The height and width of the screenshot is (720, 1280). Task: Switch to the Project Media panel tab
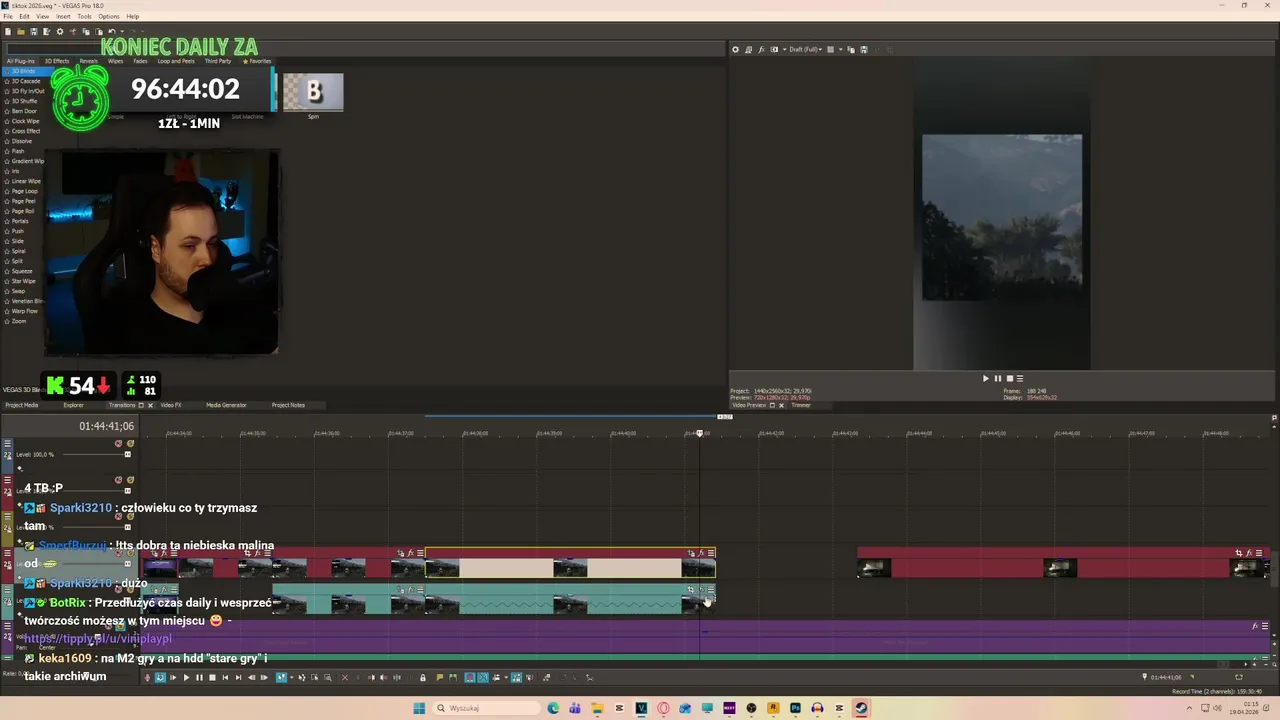pyautogui.click(x=22, y=405)
